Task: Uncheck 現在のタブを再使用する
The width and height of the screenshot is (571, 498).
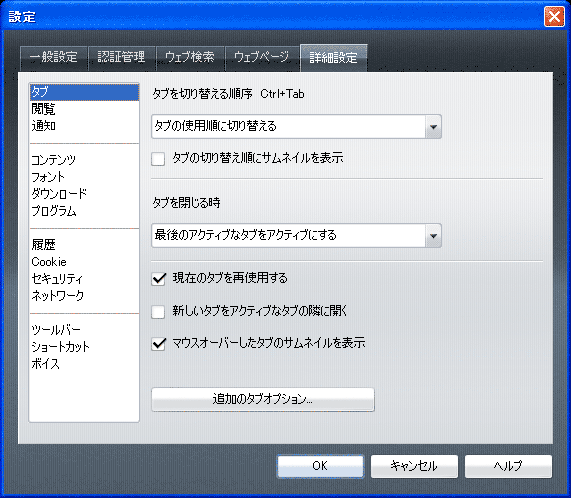Action: (x=158, y=279)
